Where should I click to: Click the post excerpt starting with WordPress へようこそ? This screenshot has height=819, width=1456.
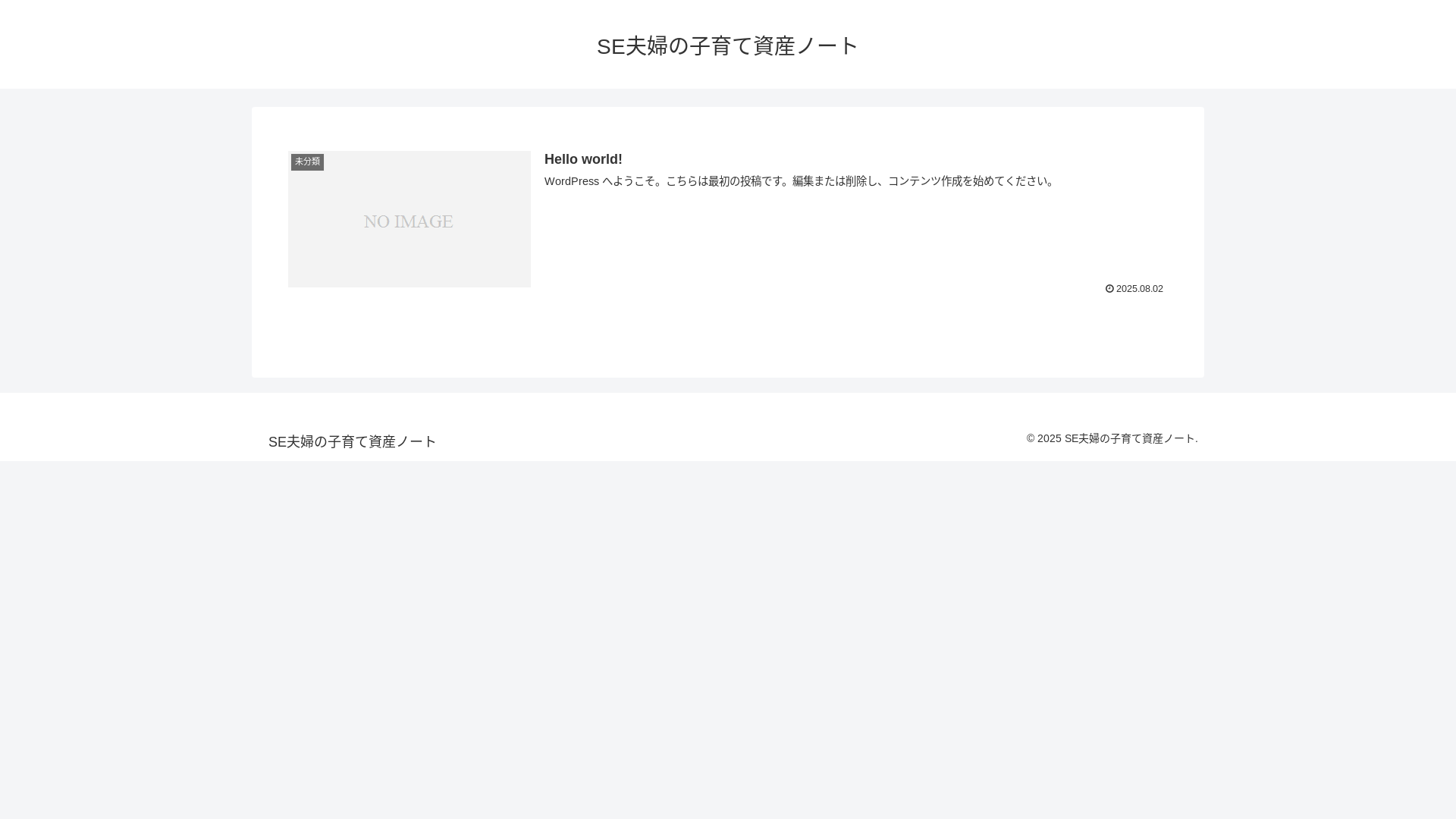click(801, 181)
